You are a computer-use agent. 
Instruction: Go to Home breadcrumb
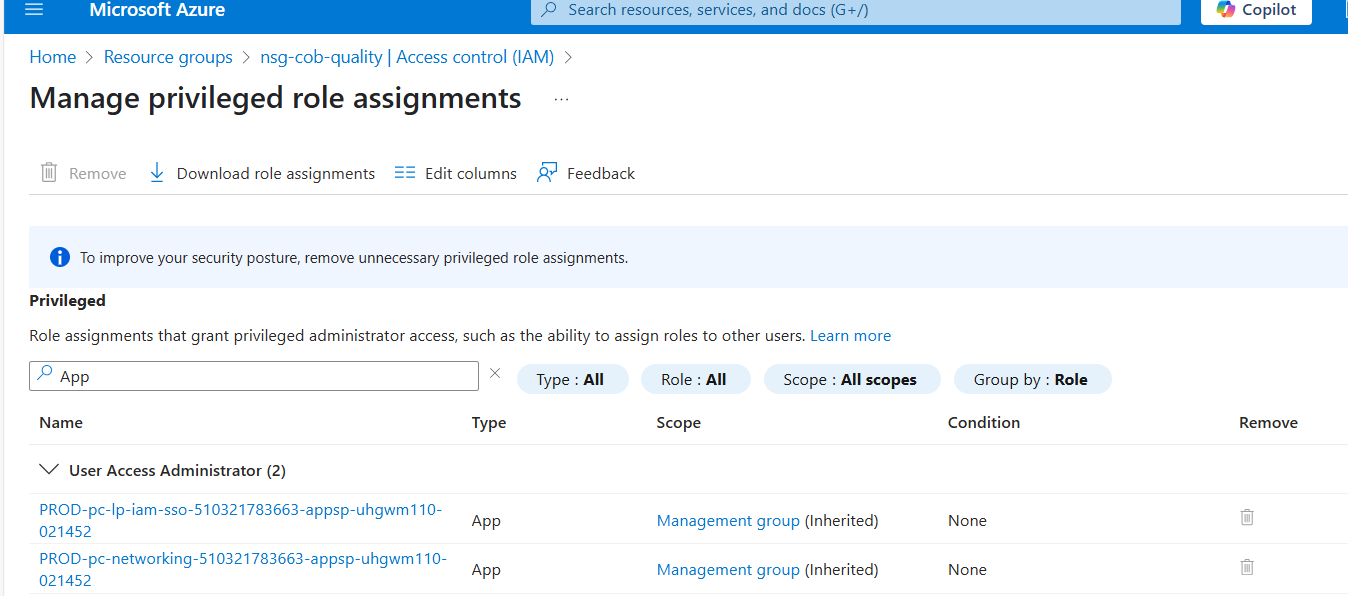pyautogui.click(x=53, y=57)
